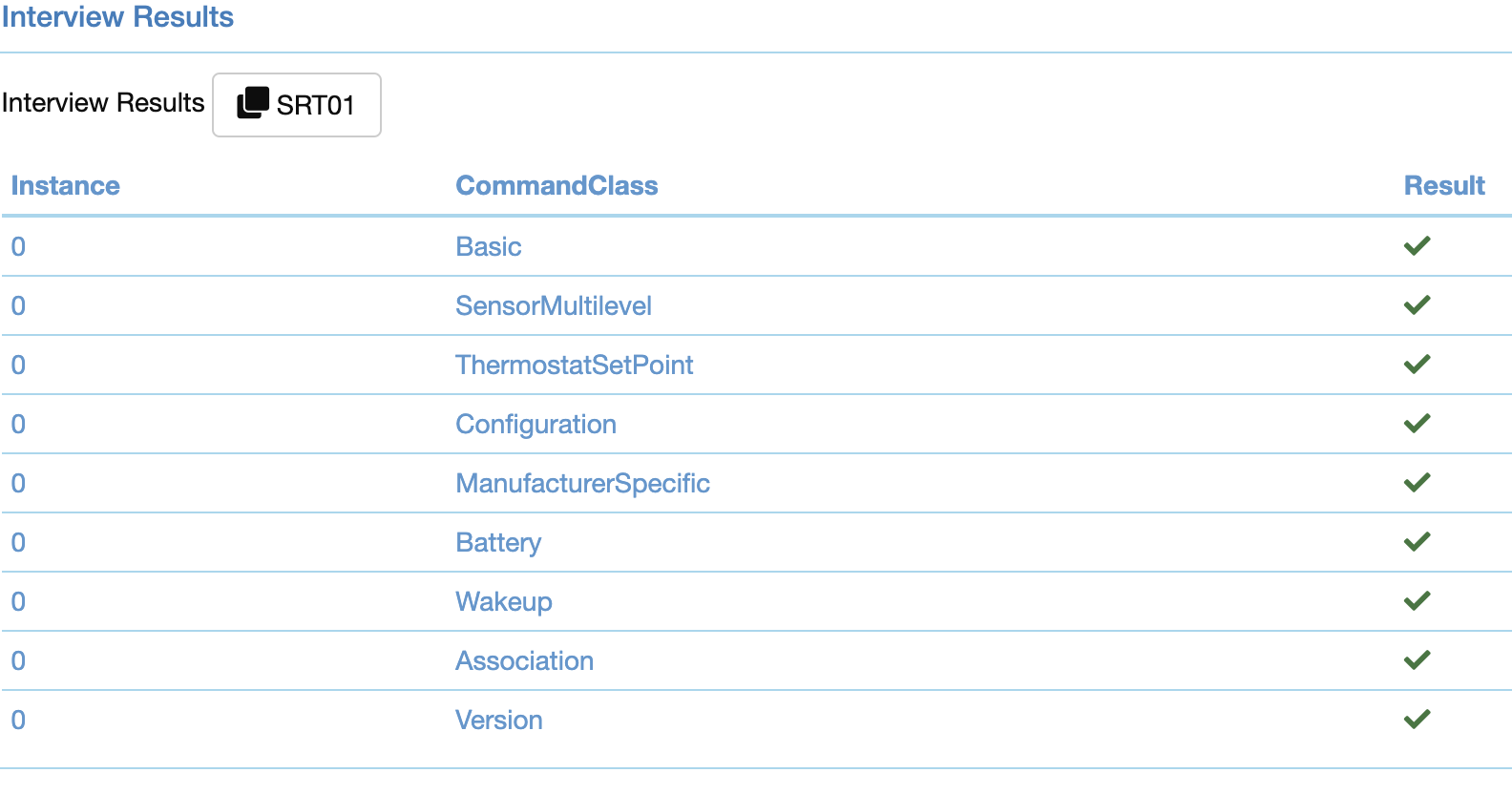Click instance 0 in the Basic row
Screen dimensions: 1512x794
17,246
